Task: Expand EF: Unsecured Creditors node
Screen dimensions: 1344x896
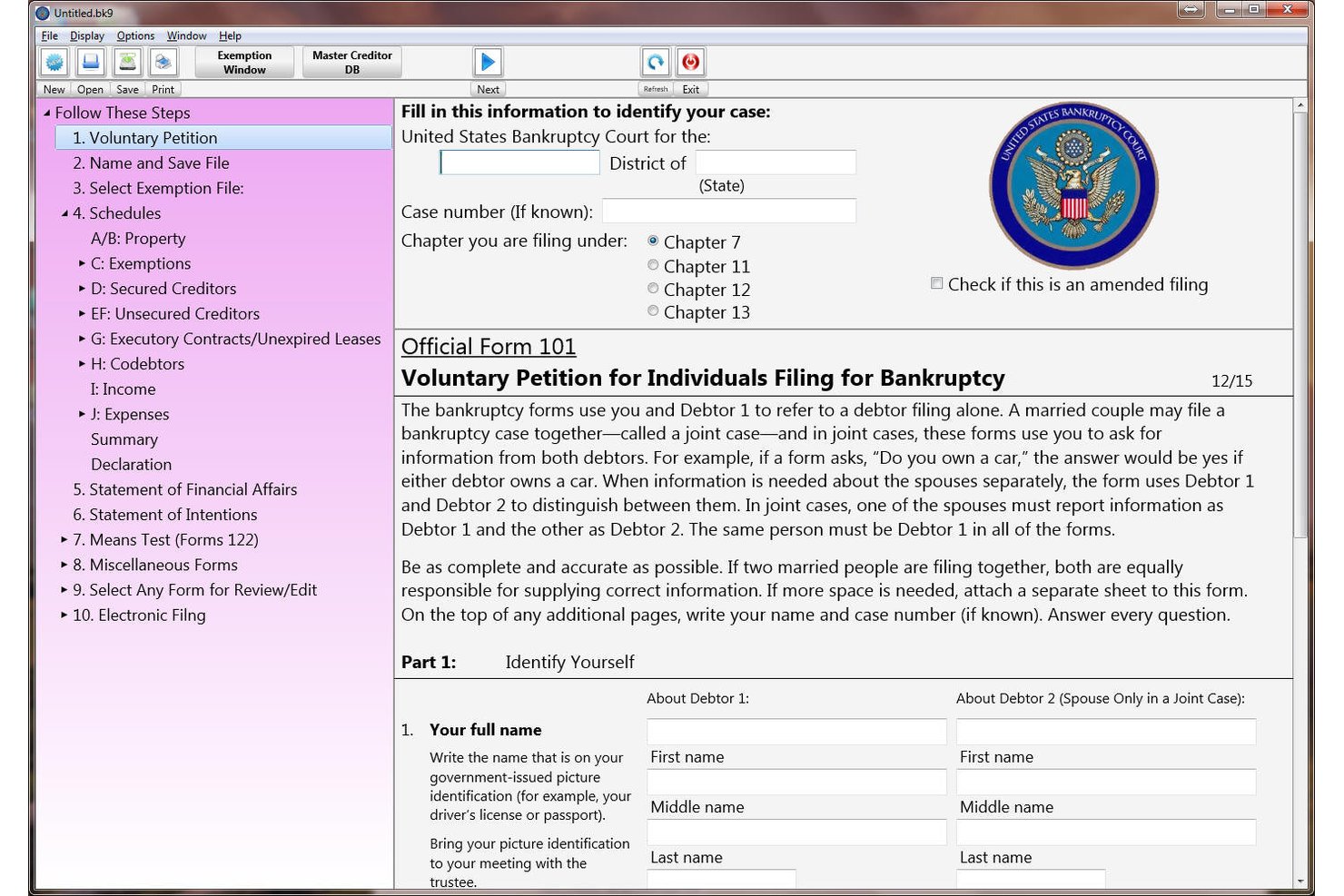Action: point(83,313)
